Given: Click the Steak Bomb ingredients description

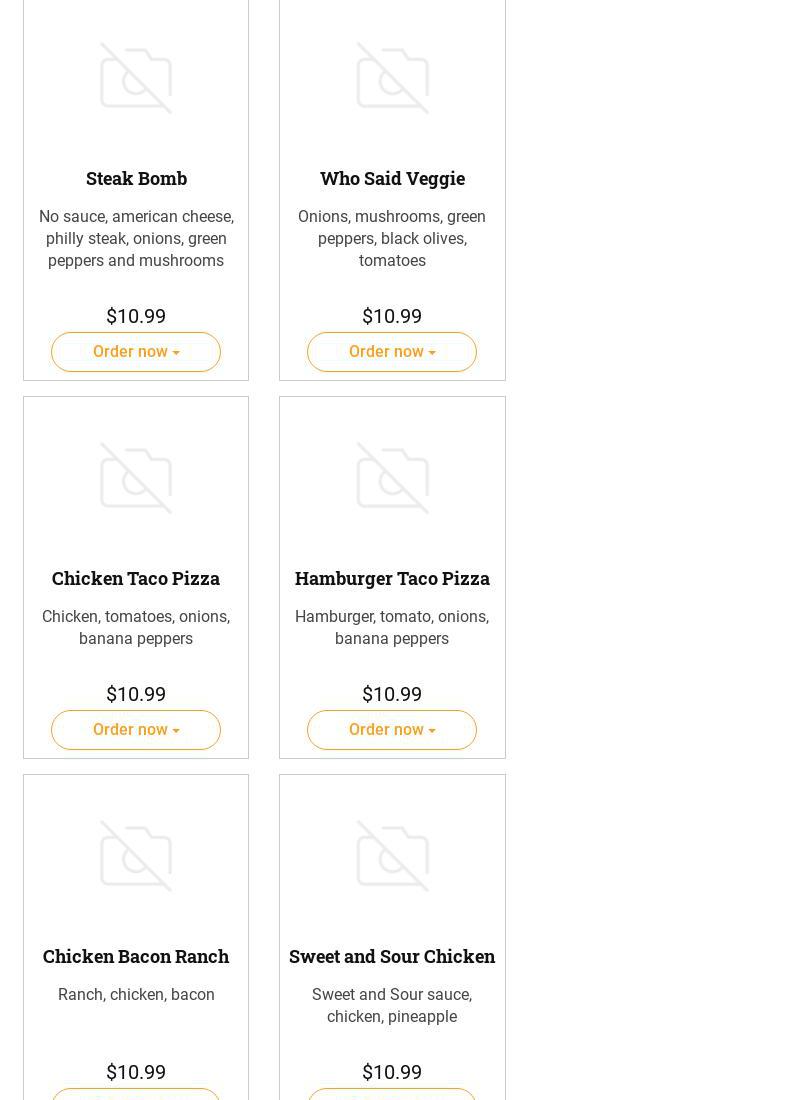Looking at the screenshot, I should coord(136,238).
